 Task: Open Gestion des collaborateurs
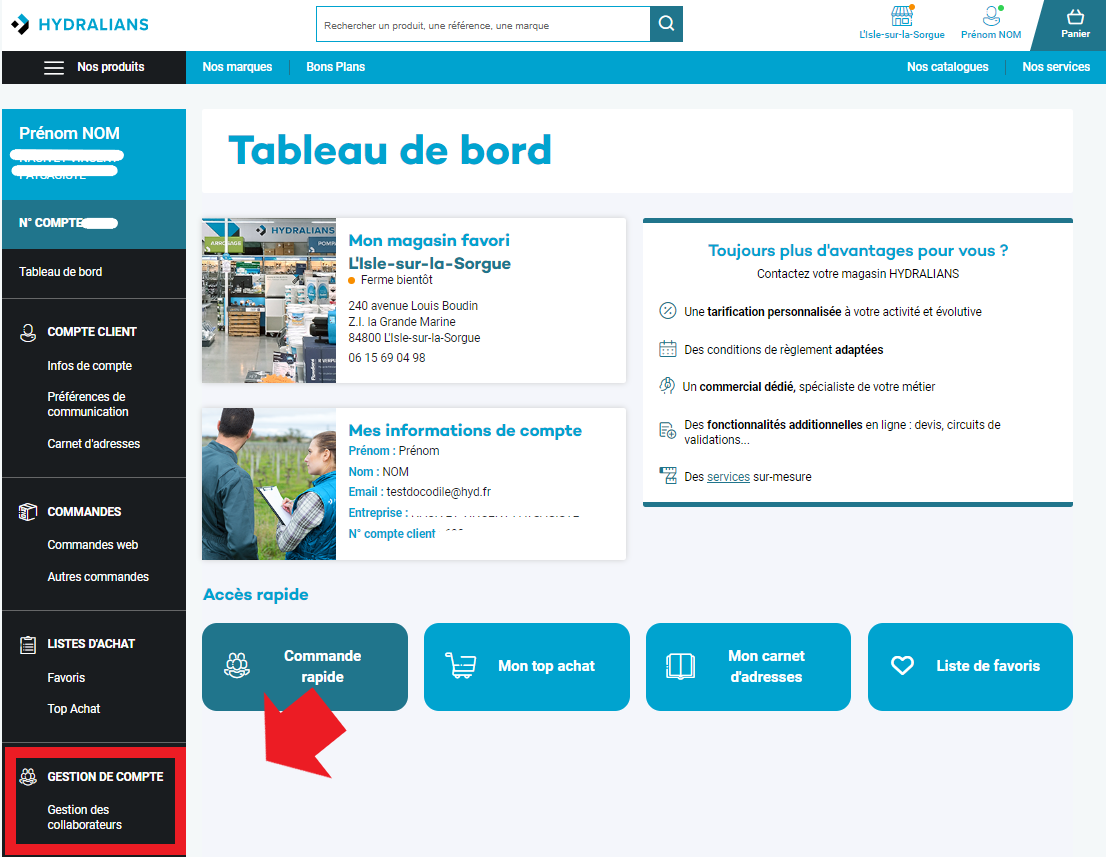coord(85,818)
